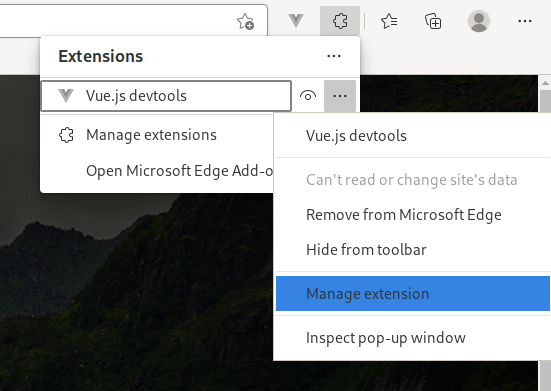Open the Extensions panel more options dots
Image resolution: width=551 pixels, height=391 pixels.
(333, 56)
